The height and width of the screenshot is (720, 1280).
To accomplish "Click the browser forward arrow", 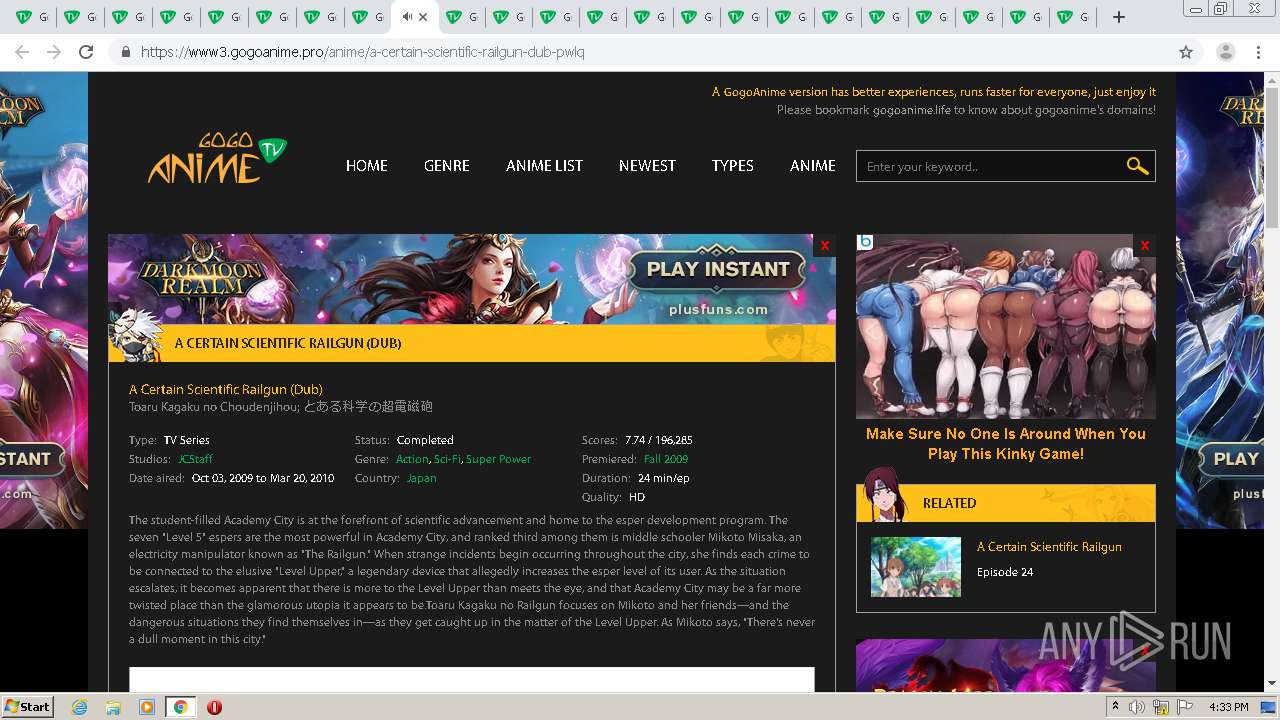I will [54, 52].
